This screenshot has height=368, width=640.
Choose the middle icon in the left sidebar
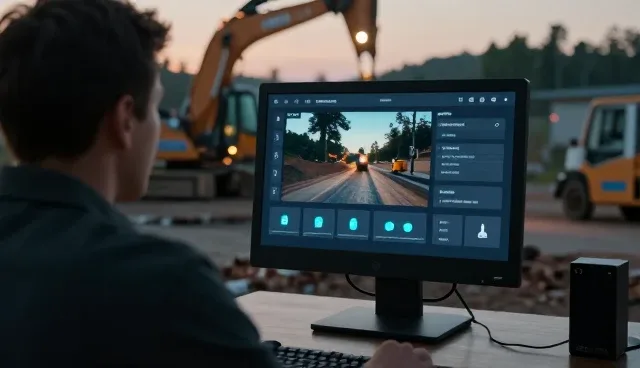coord(276,155)
